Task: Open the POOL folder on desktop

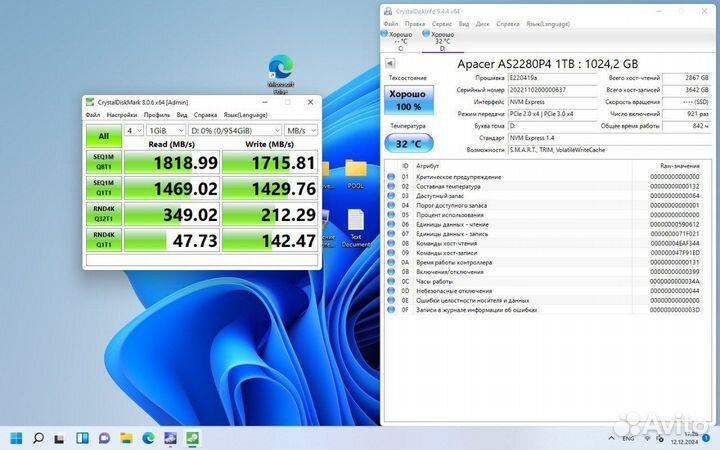Action: point(356,174)
